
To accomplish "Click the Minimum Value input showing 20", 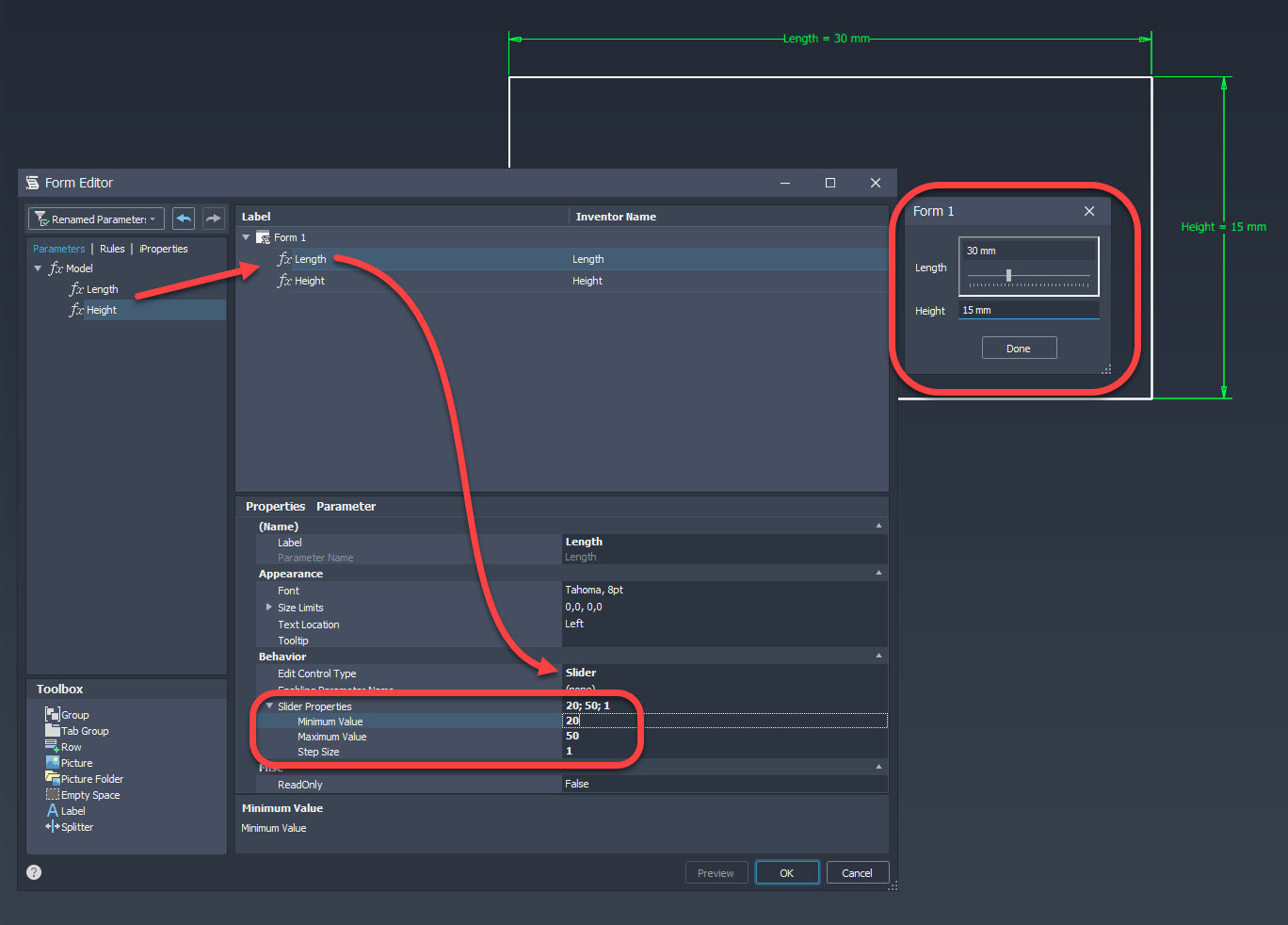I will point(600,721).
